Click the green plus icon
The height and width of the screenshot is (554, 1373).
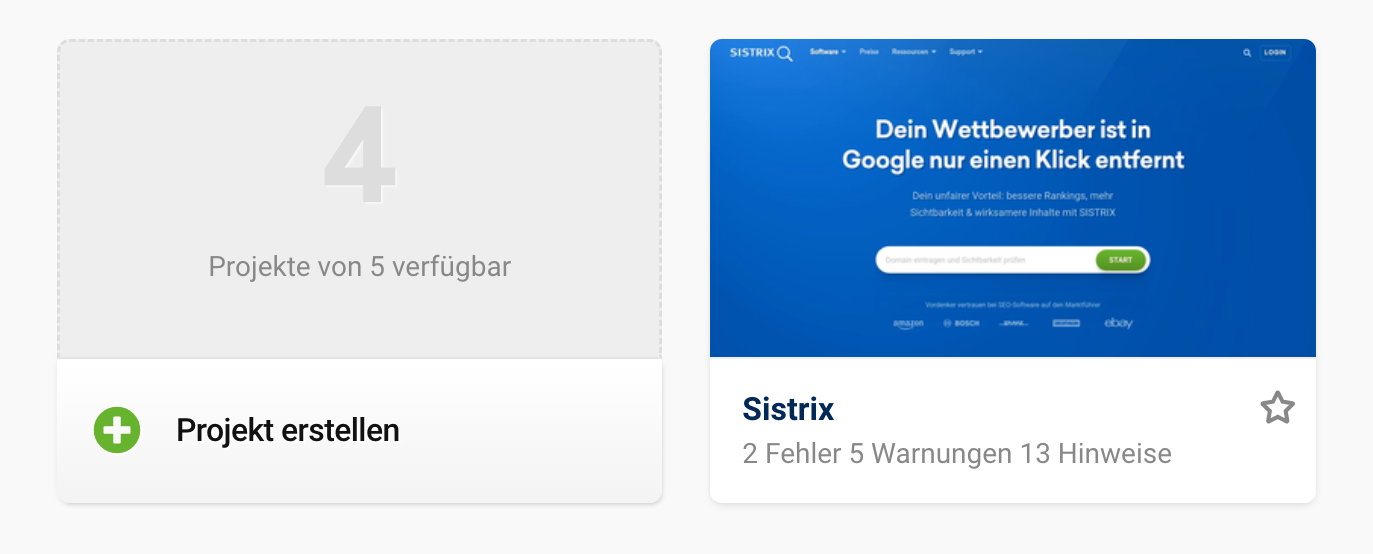[117, 431]
